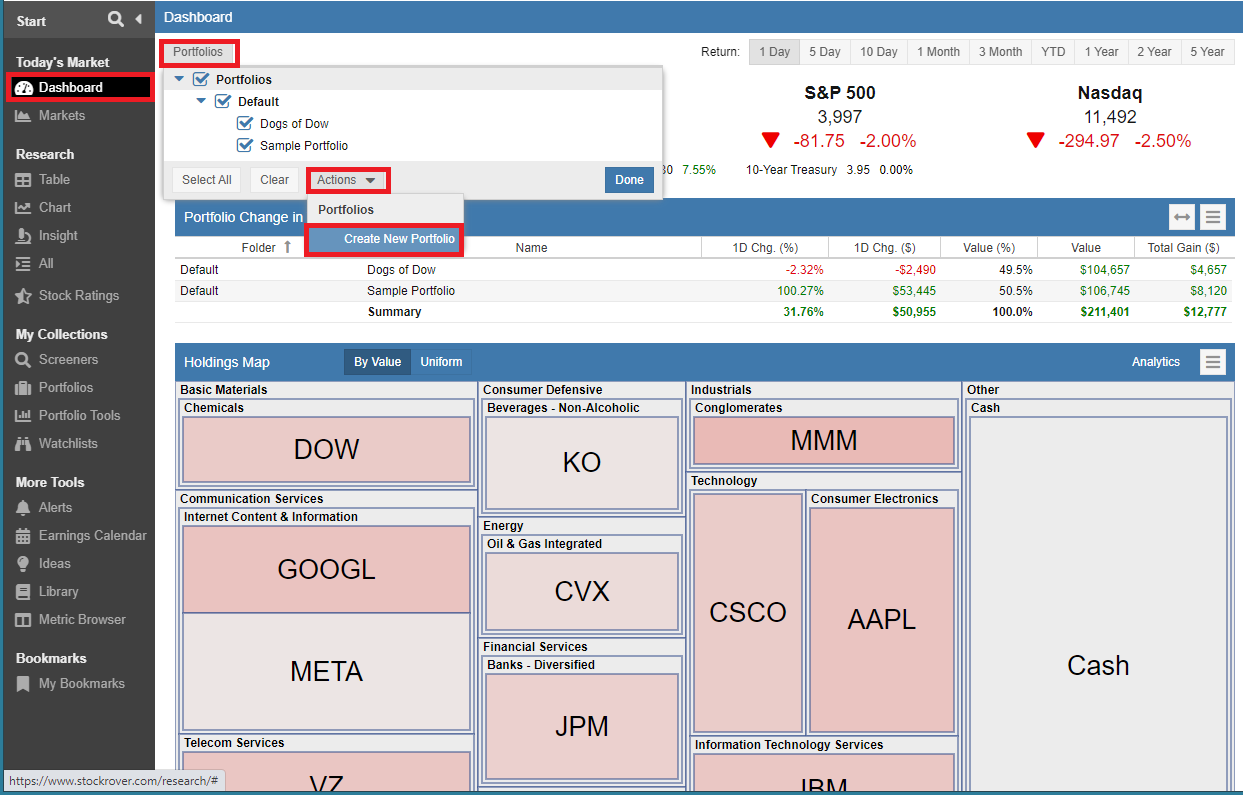This screenshot has height=795, width=1243.
Task: Open the Portfolios selector dropdown button
Action: pyautogui.click(x=198, y=52)
